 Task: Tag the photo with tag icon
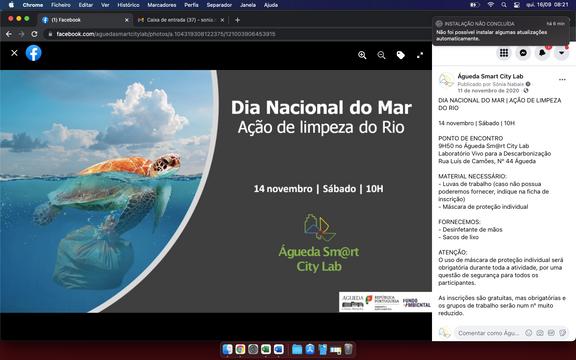click(x=400, y=55)
